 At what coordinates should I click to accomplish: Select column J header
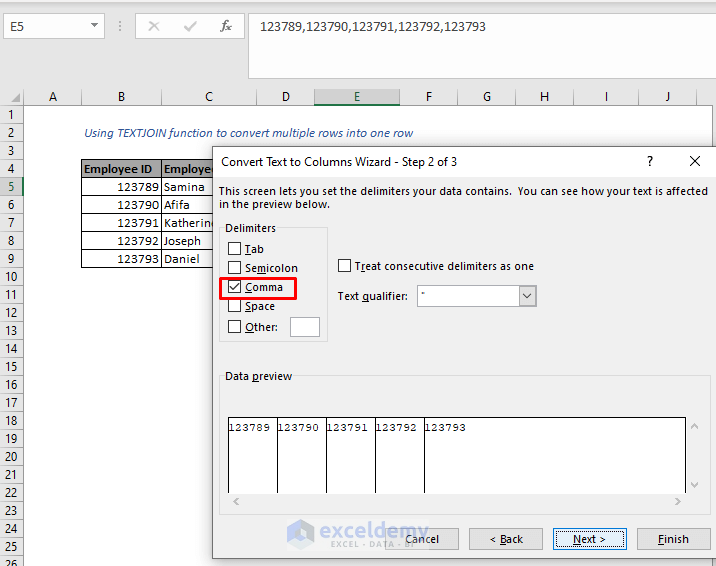pyautogui.click(x=668, y=97)
